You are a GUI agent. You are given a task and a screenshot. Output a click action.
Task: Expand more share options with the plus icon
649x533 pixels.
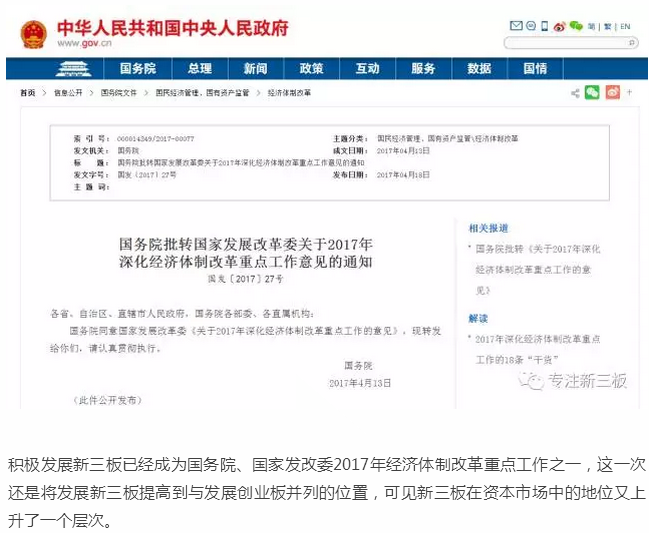(629, 92)
